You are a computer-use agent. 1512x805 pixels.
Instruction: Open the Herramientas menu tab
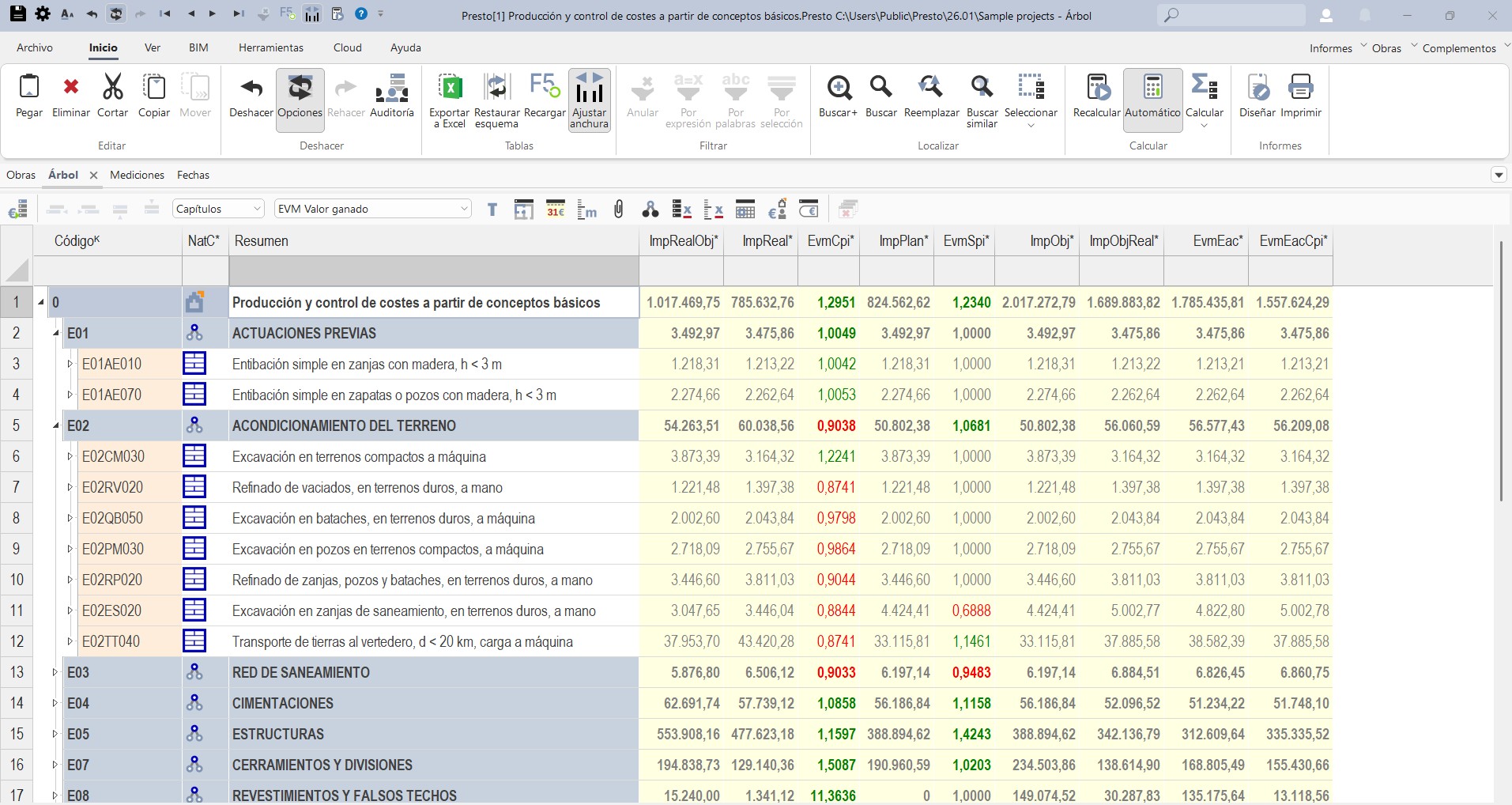pos(271,47)
